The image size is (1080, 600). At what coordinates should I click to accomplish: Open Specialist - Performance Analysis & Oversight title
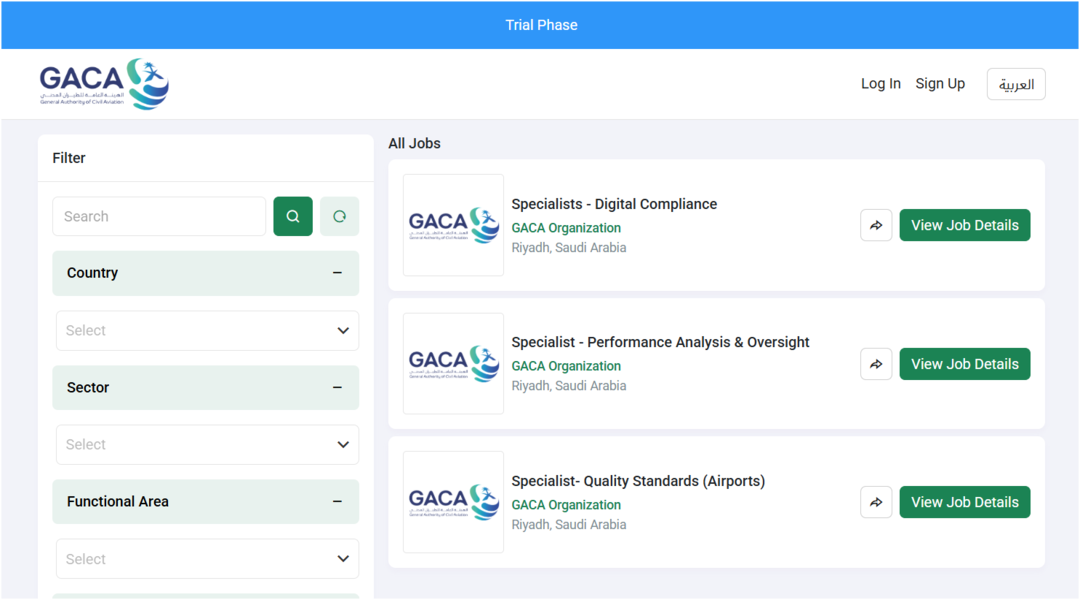pyautogui.click(x=661, y=342)
